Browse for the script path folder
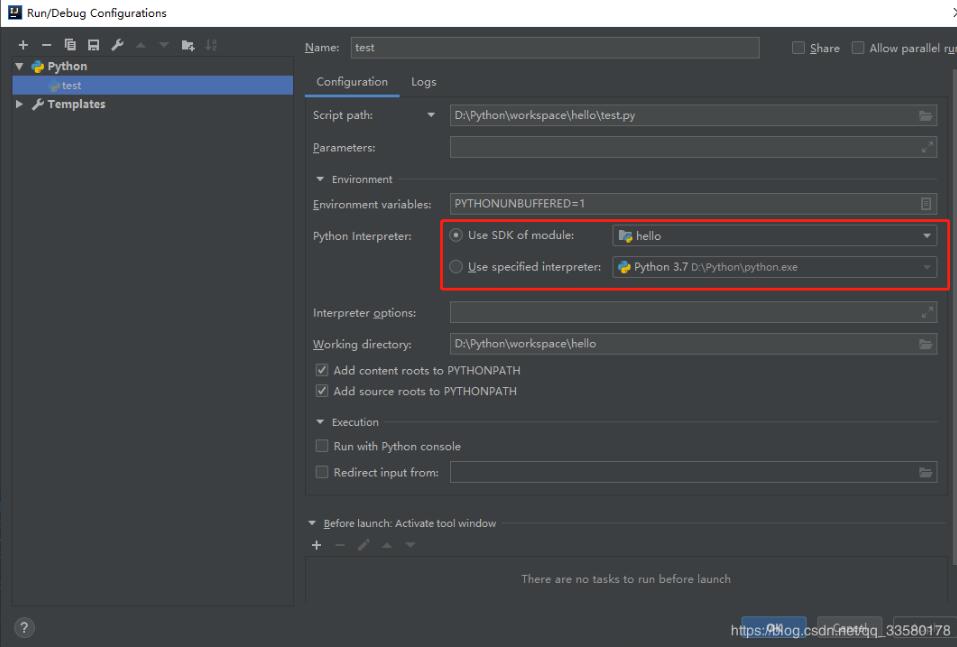957x647 pixels. 925,115
